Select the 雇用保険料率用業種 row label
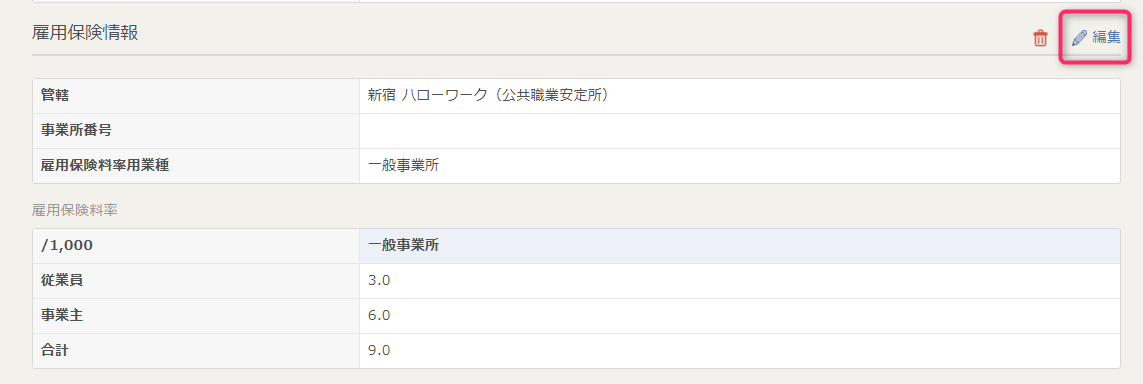 (x=105, y=165)
